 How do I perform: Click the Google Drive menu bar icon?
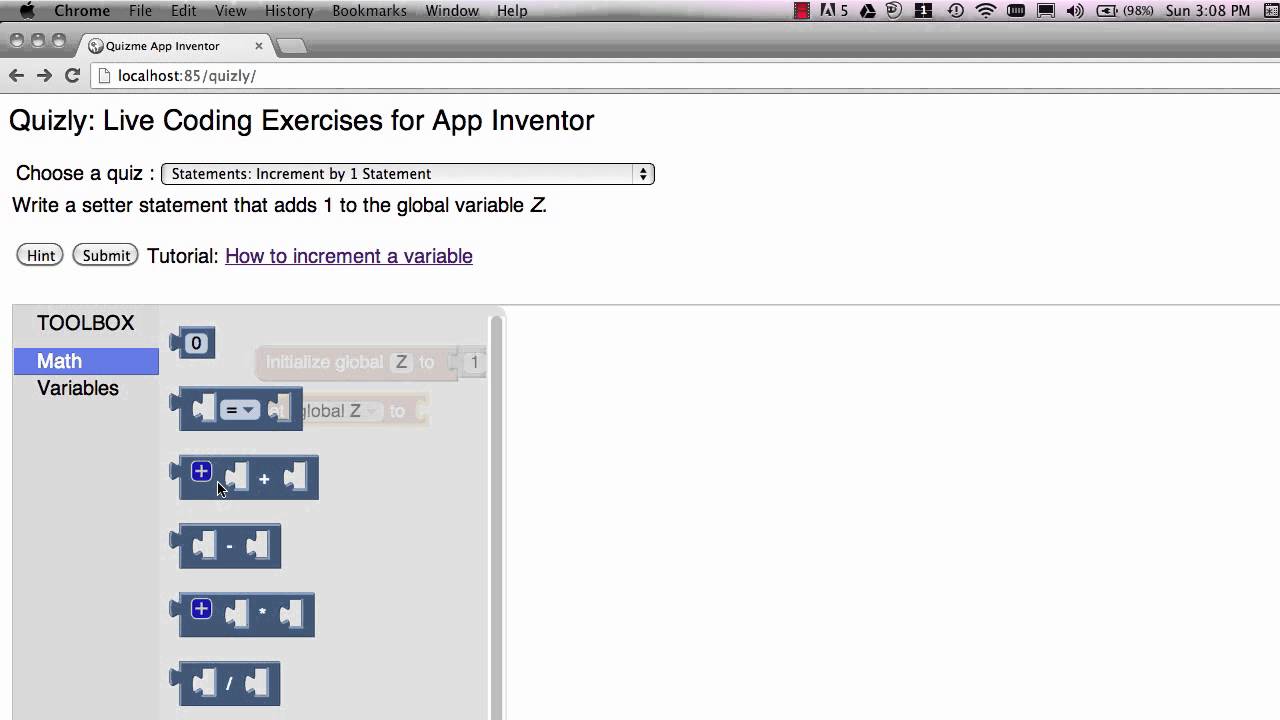coord(868,11)
